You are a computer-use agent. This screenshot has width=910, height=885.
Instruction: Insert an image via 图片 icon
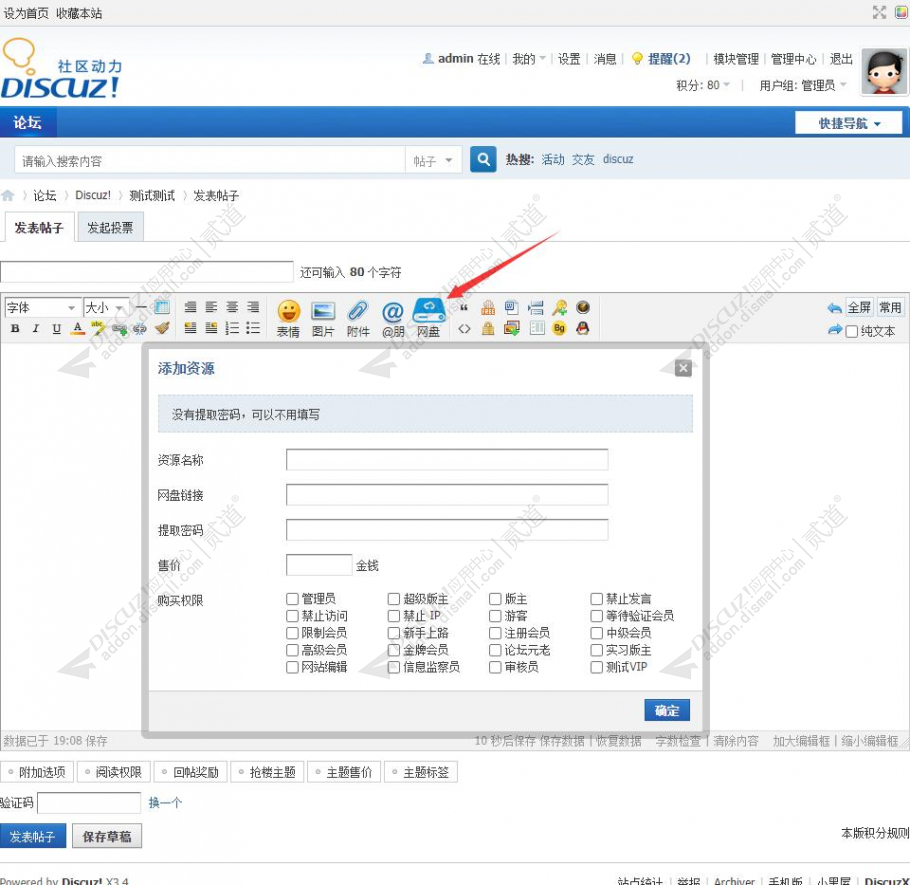[323, 318]
